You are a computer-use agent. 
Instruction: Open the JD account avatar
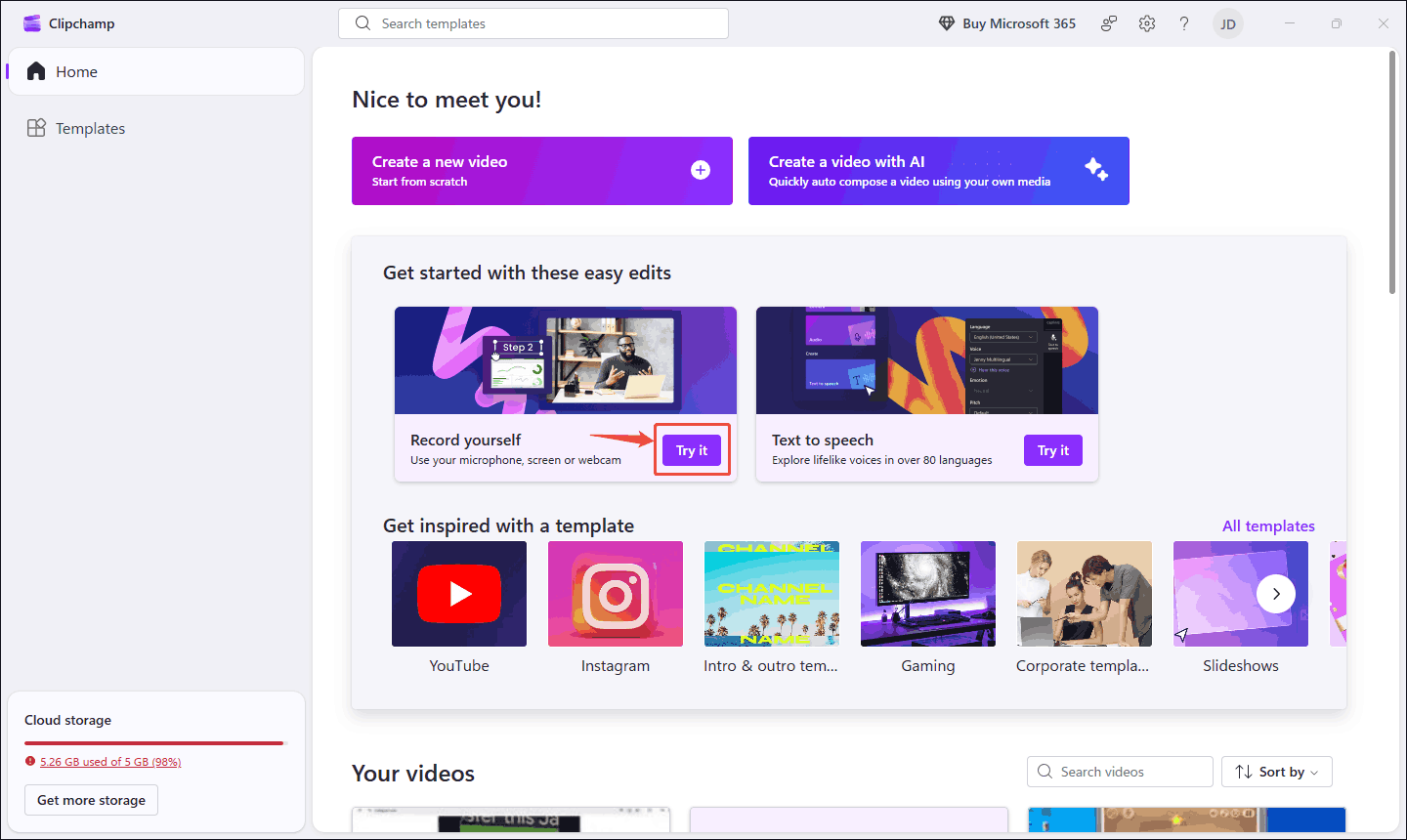coord(1227,22)
